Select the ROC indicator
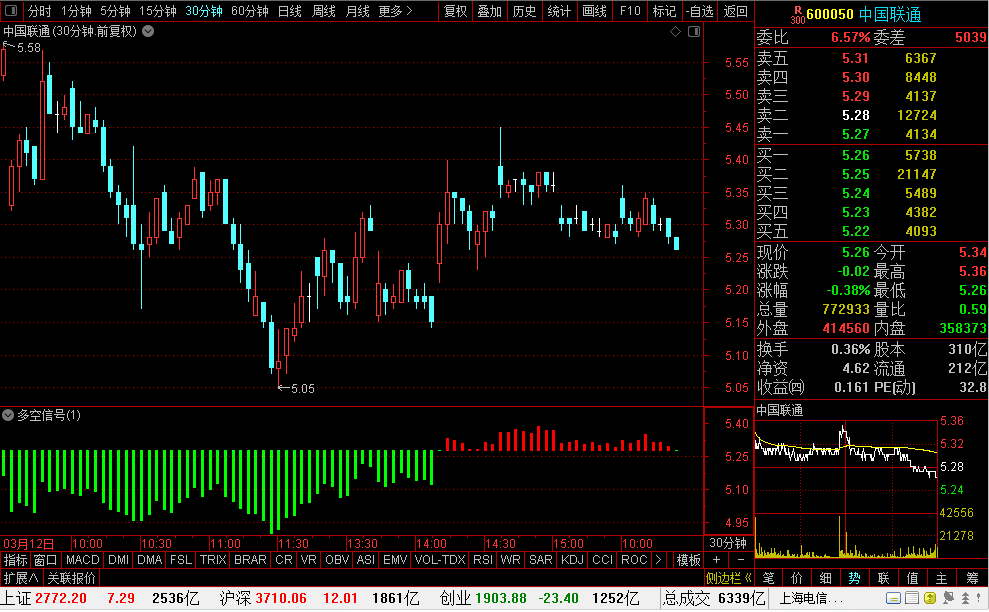 click(x=634, y=560)
